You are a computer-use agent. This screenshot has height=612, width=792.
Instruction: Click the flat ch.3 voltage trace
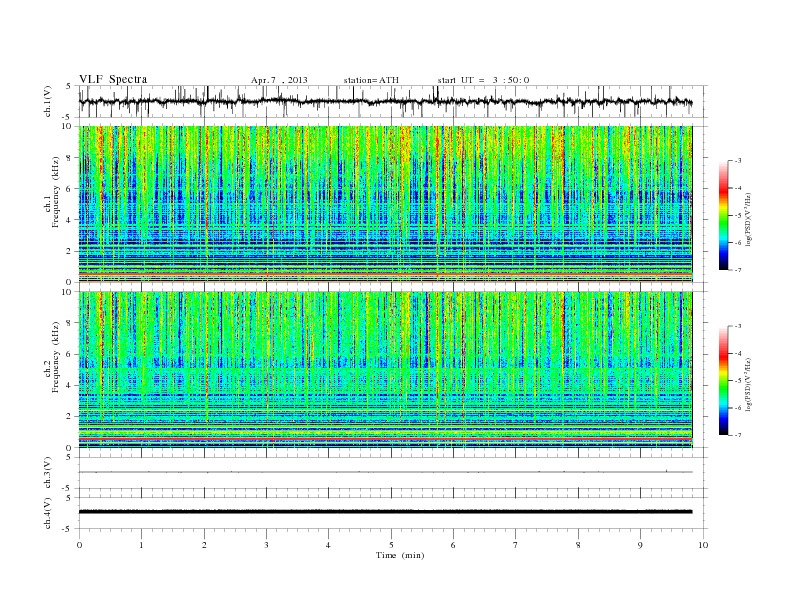pos(385,472)
